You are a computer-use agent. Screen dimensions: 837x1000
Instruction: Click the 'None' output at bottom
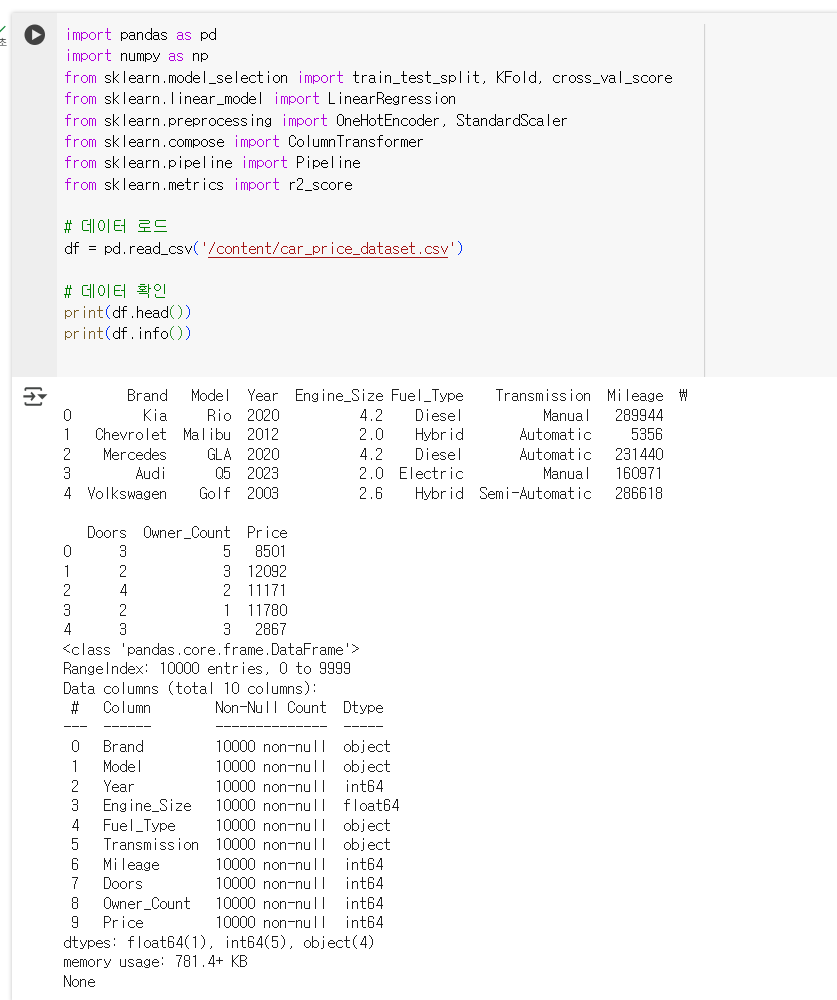79,982
